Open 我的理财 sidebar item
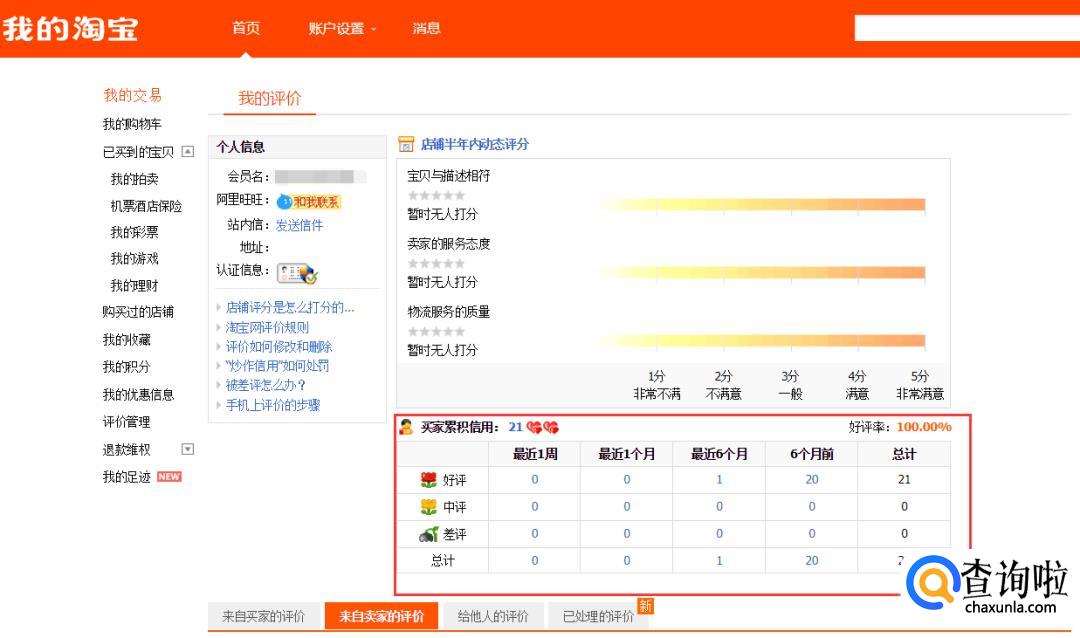 coord(134,285)
